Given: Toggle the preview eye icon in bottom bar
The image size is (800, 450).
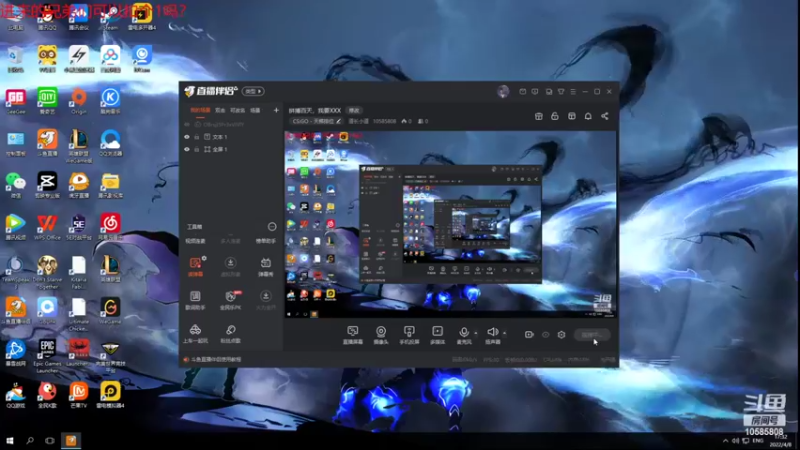Looking at the screenshot, I should [x=545, y=335].
